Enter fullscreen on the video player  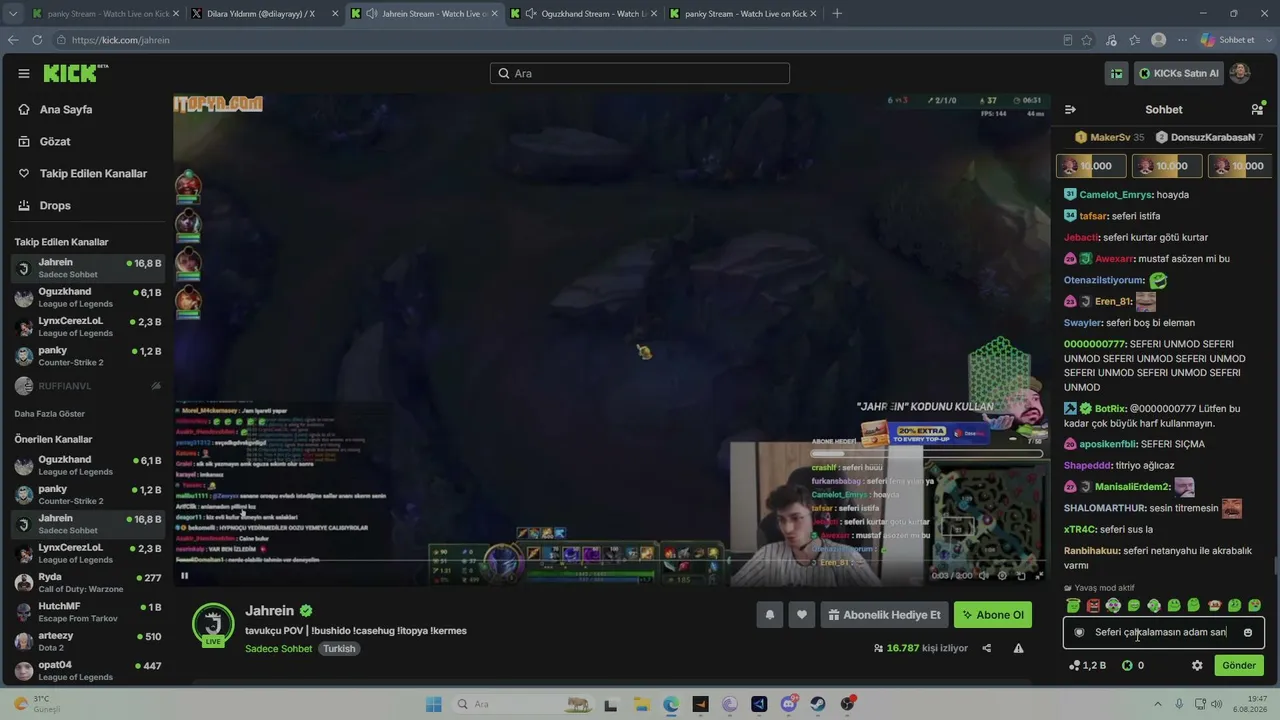pos(1039,575)
